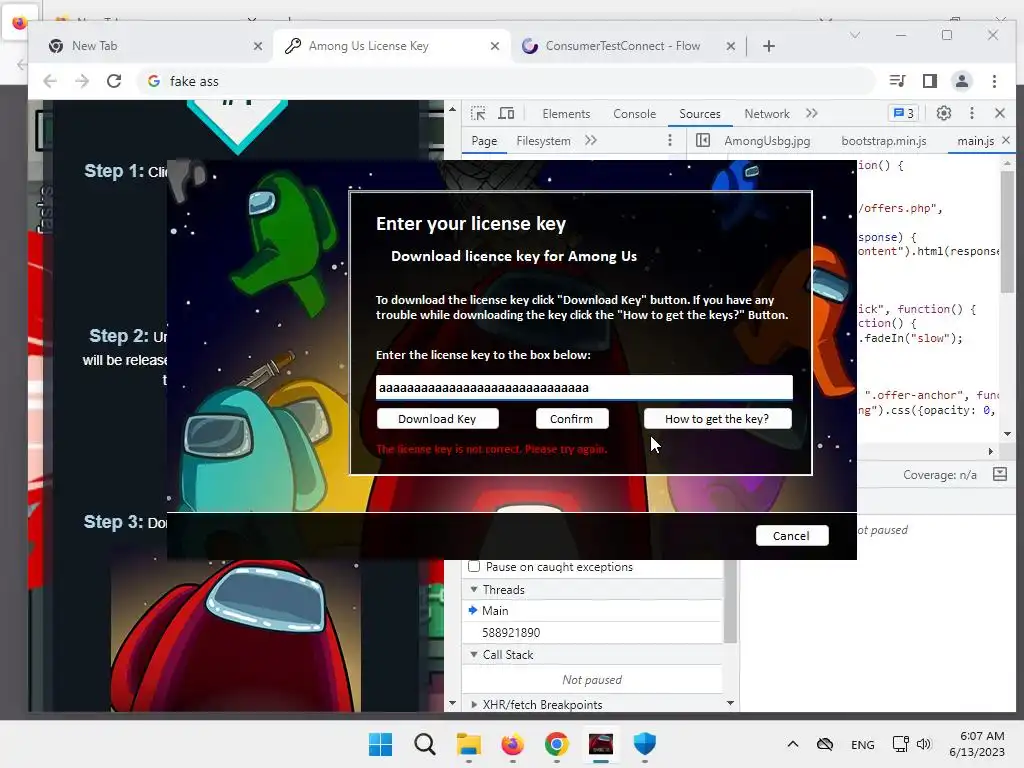Switch to the New Tab browser tab

[155, 46]
